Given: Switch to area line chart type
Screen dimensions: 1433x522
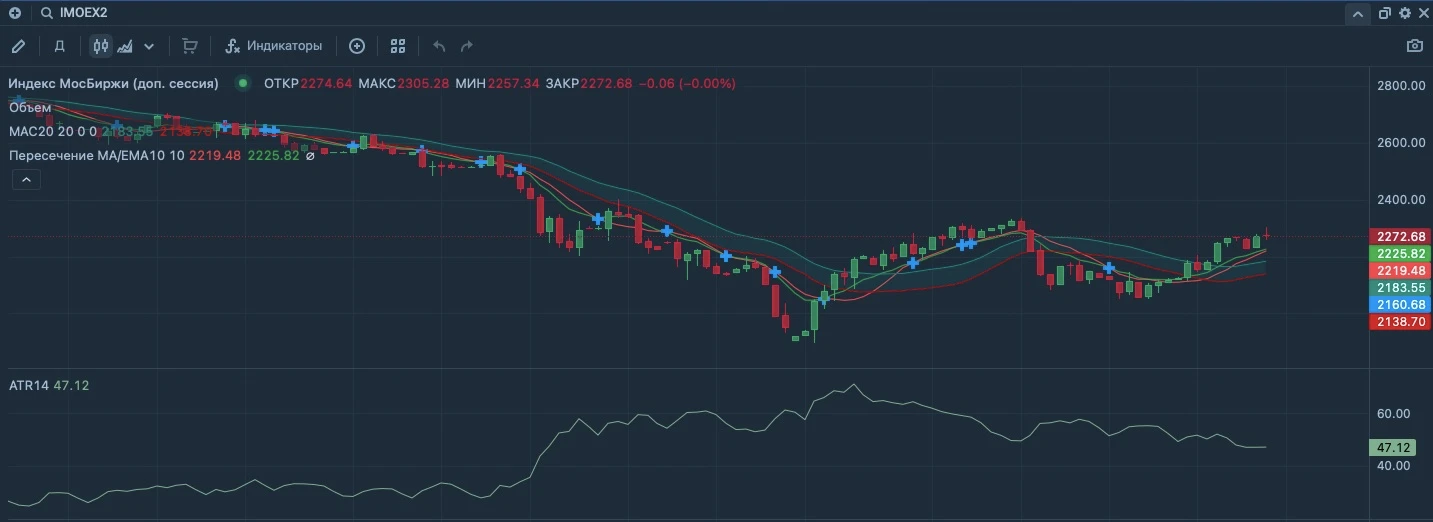Looking at the screenshot, I should tap(125, 46).
